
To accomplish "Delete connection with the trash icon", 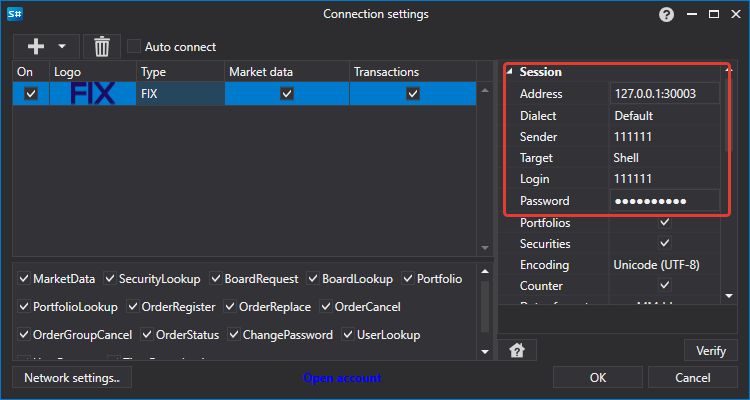I will [102, 47].
